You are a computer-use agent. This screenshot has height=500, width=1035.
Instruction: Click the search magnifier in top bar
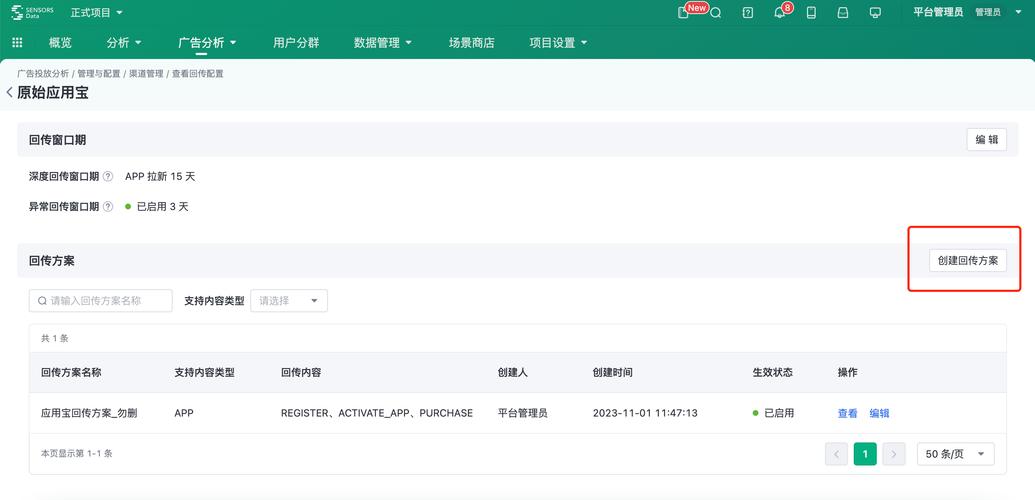pos(715,13)
